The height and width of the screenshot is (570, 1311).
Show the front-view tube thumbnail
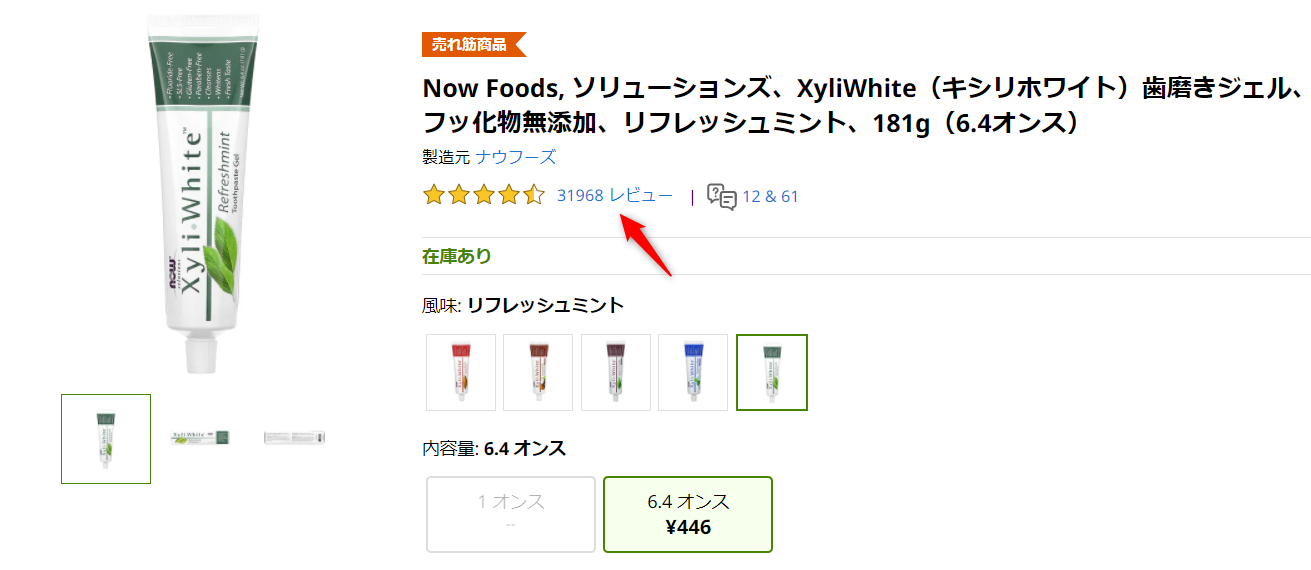click(x=106, y=439)
